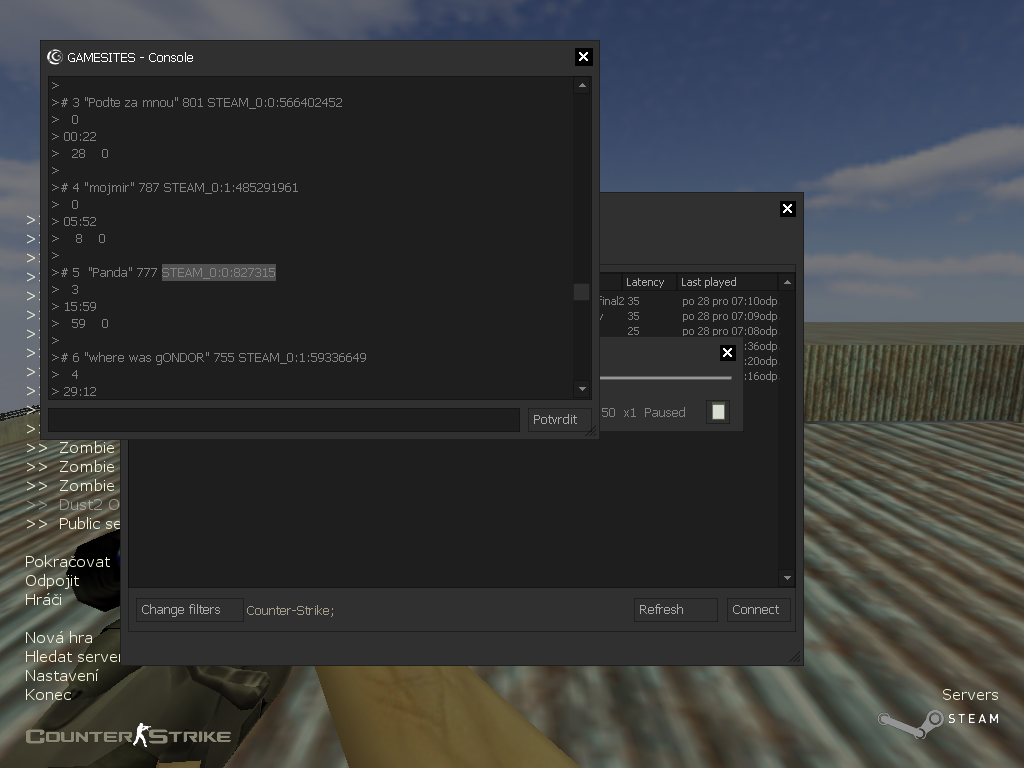Image resolution: width=1024 pixels, height=768 pixels.
Task: Close the small demo player panel
Action: (x=727, y=352)
